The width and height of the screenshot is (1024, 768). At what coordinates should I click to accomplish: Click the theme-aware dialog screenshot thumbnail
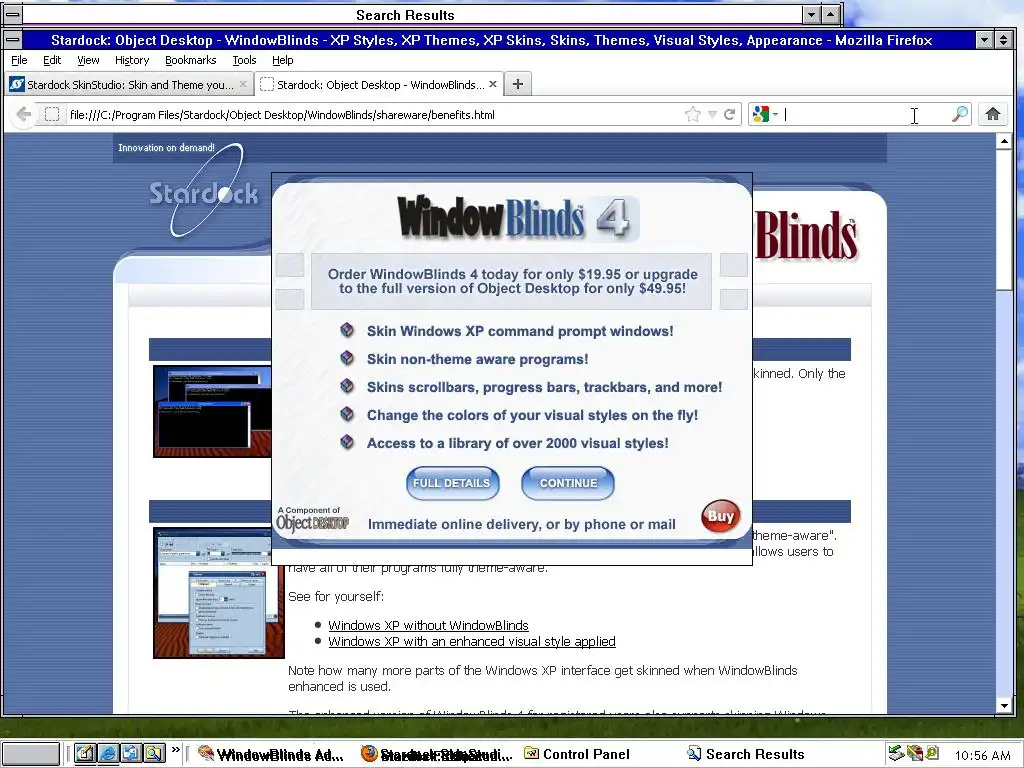[218, 593]
